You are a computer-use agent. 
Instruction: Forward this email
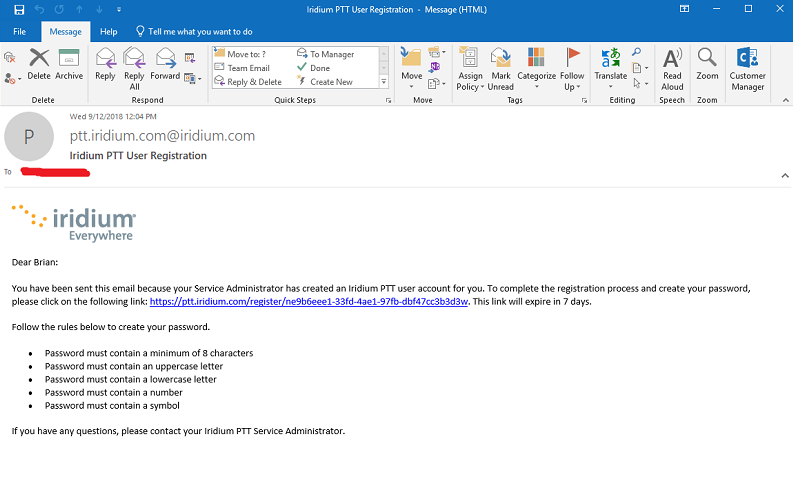click(x=165, y=64)
